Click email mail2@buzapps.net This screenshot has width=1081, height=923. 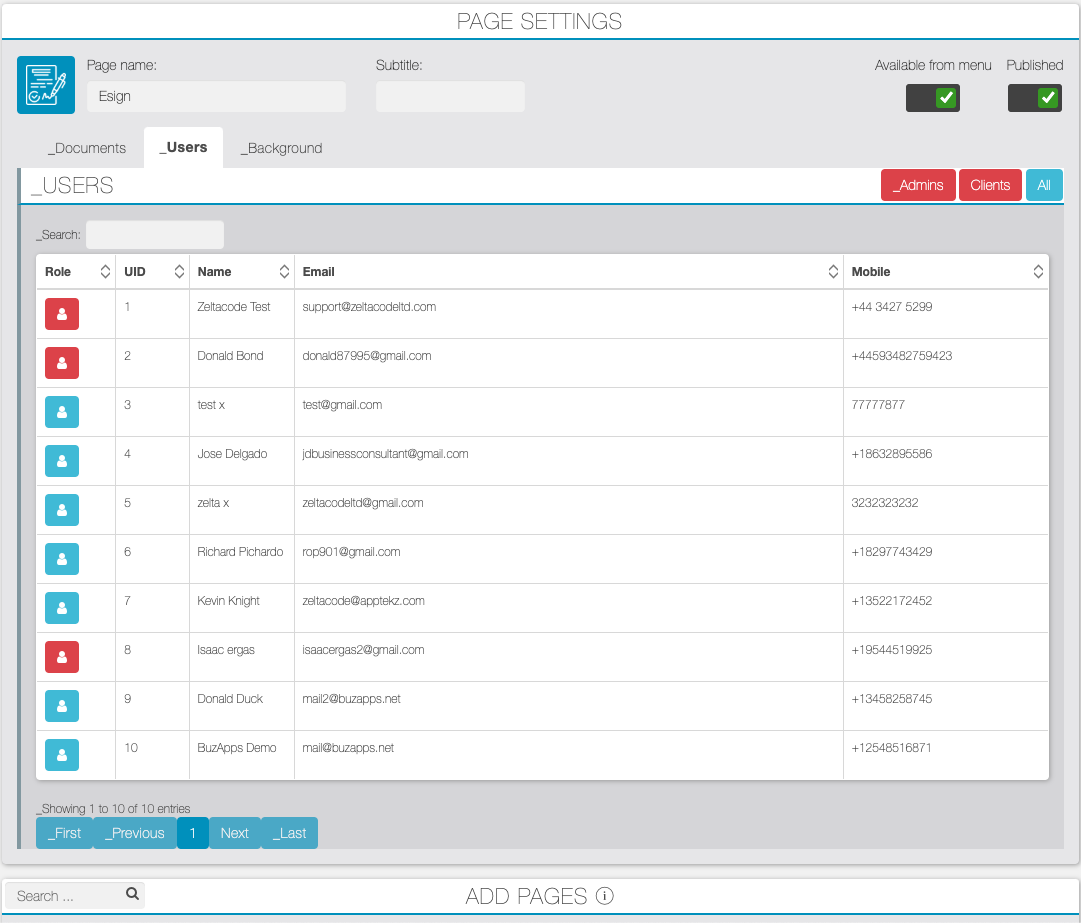(x=351, y=698)
